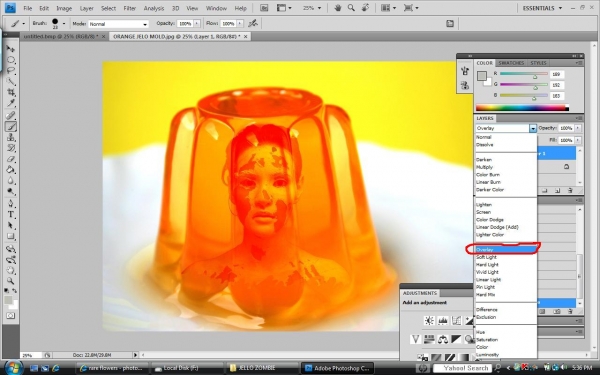Toggle Quick Mask mode
The image size is (600, 375).
(x=11, y=316)
